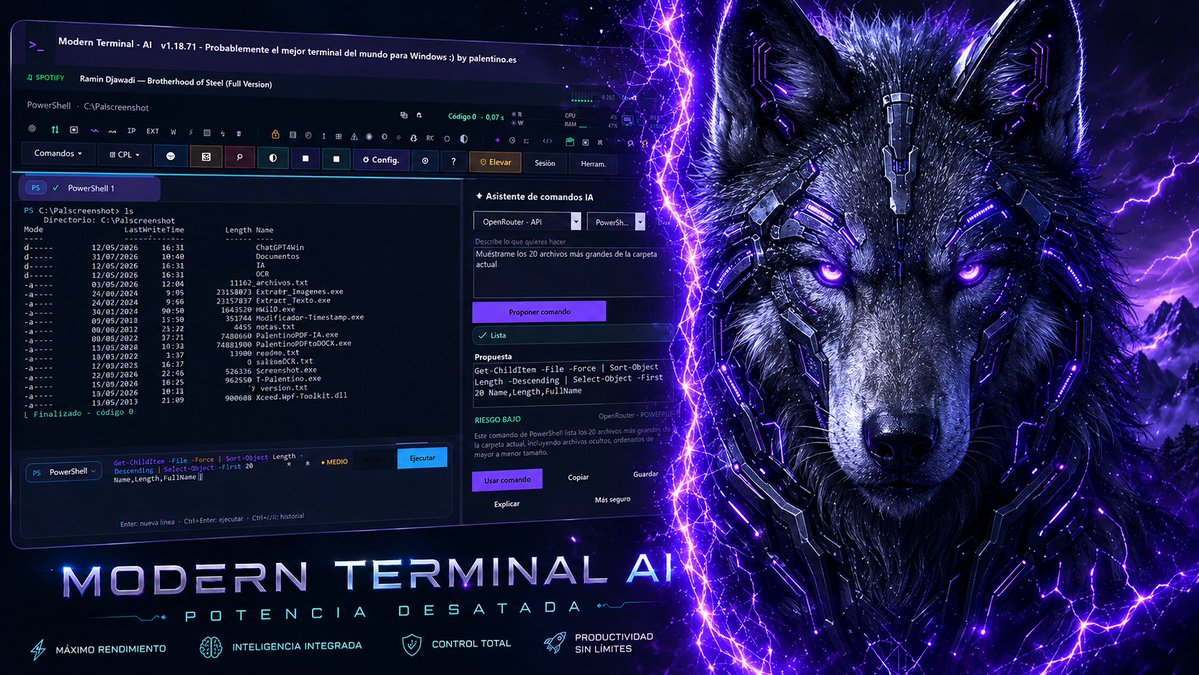Toggle the small half-moon theme icon
This screenshot has height=675, width=1199.
(x=464, y=138)
